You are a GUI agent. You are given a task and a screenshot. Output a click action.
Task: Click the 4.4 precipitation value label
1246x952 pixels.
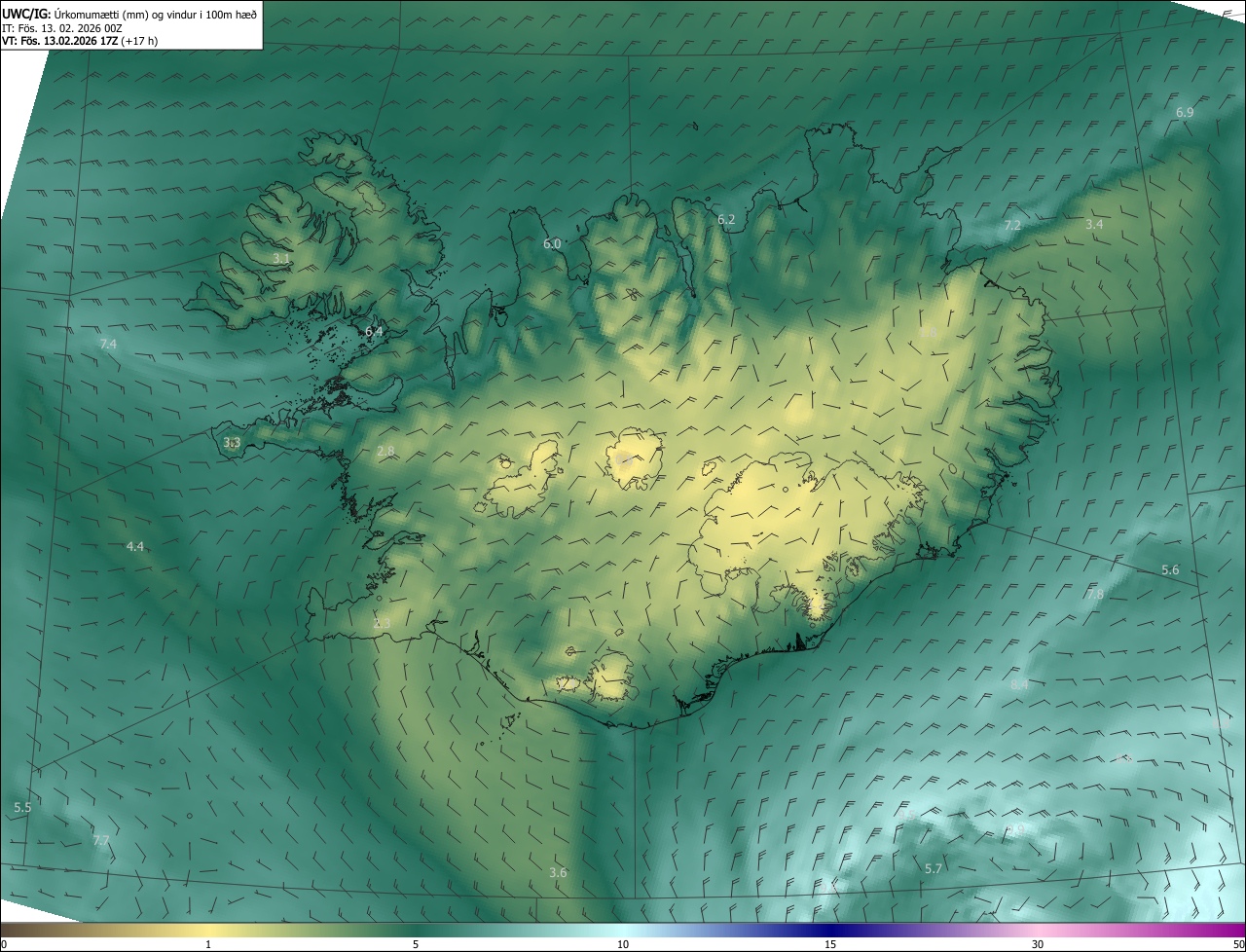pyautogui.click(x=135, y=547)
